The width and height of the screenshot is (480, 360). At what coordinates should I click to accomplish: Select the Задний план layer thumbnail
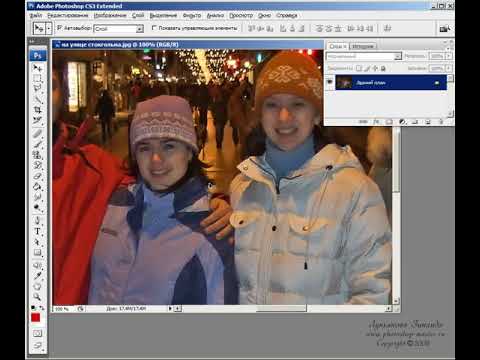(344, 82)
